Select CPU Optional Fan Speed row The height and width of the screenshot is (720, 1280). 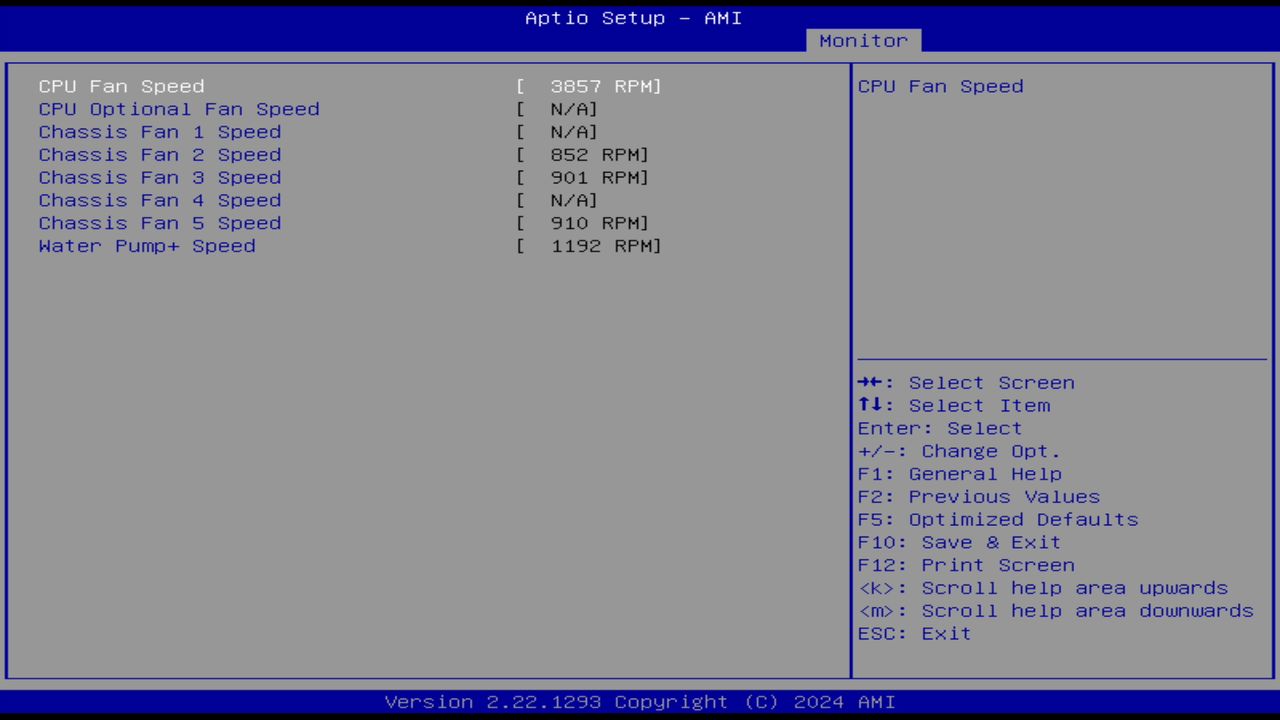[179, 109]
